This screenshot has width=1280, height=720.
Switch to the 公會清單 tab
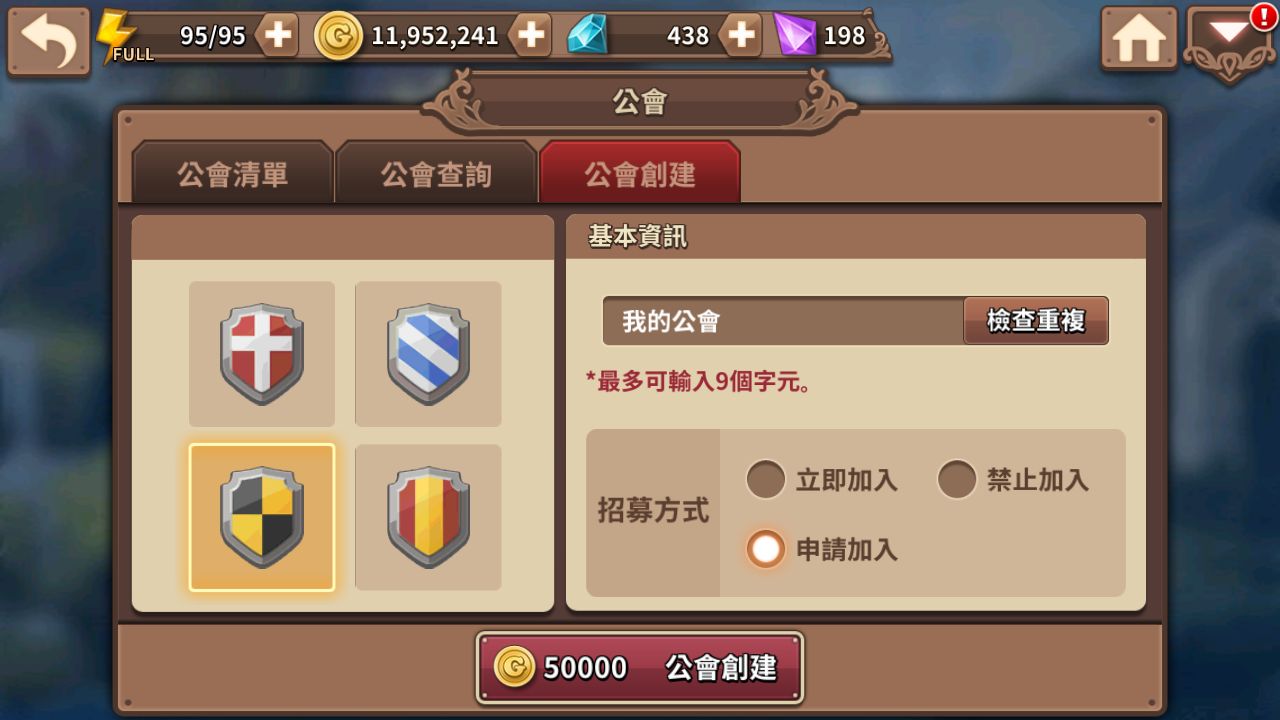coord(233,173)
